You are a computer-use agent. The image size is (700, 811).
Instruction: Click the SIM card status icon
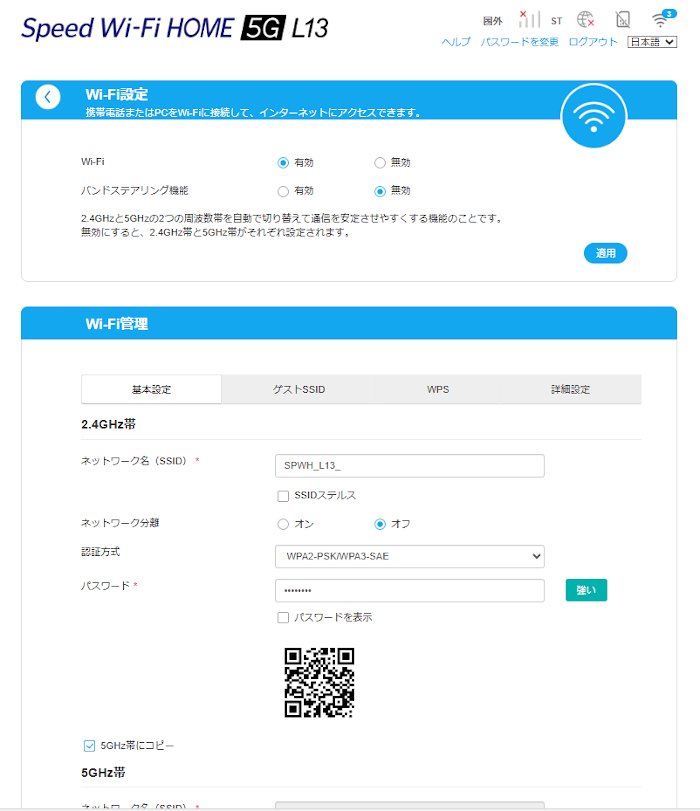(623, 19)
